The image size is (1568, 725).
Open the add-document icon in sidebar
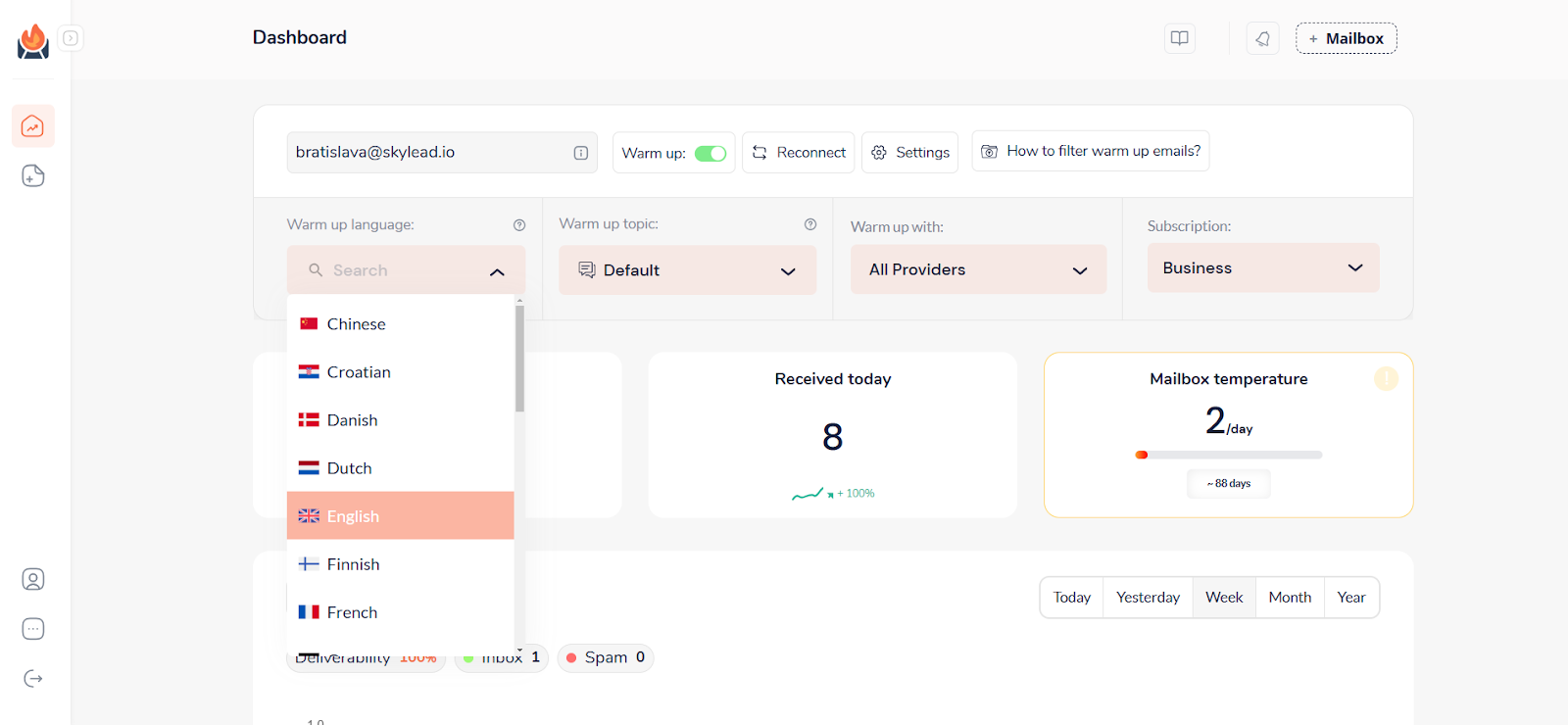pos(33,176)
